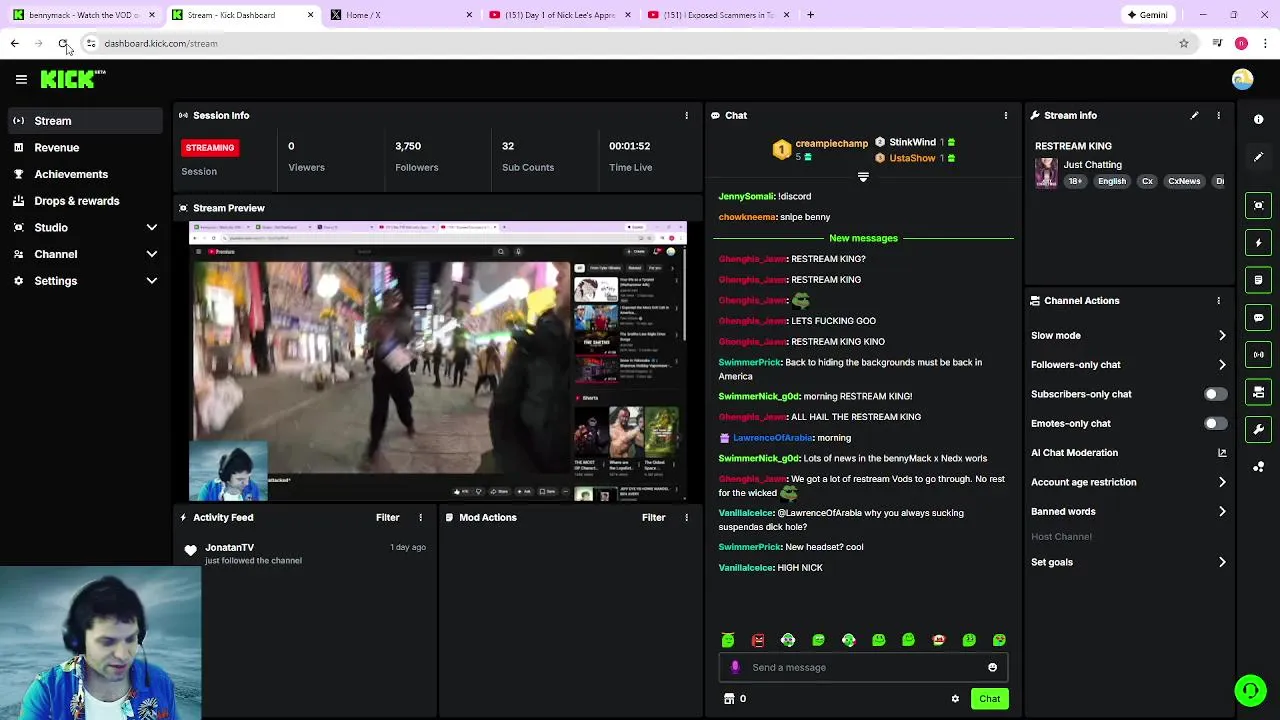Open Mod Actions three-dot menu
1280x720 pixels.
point(686,517)
